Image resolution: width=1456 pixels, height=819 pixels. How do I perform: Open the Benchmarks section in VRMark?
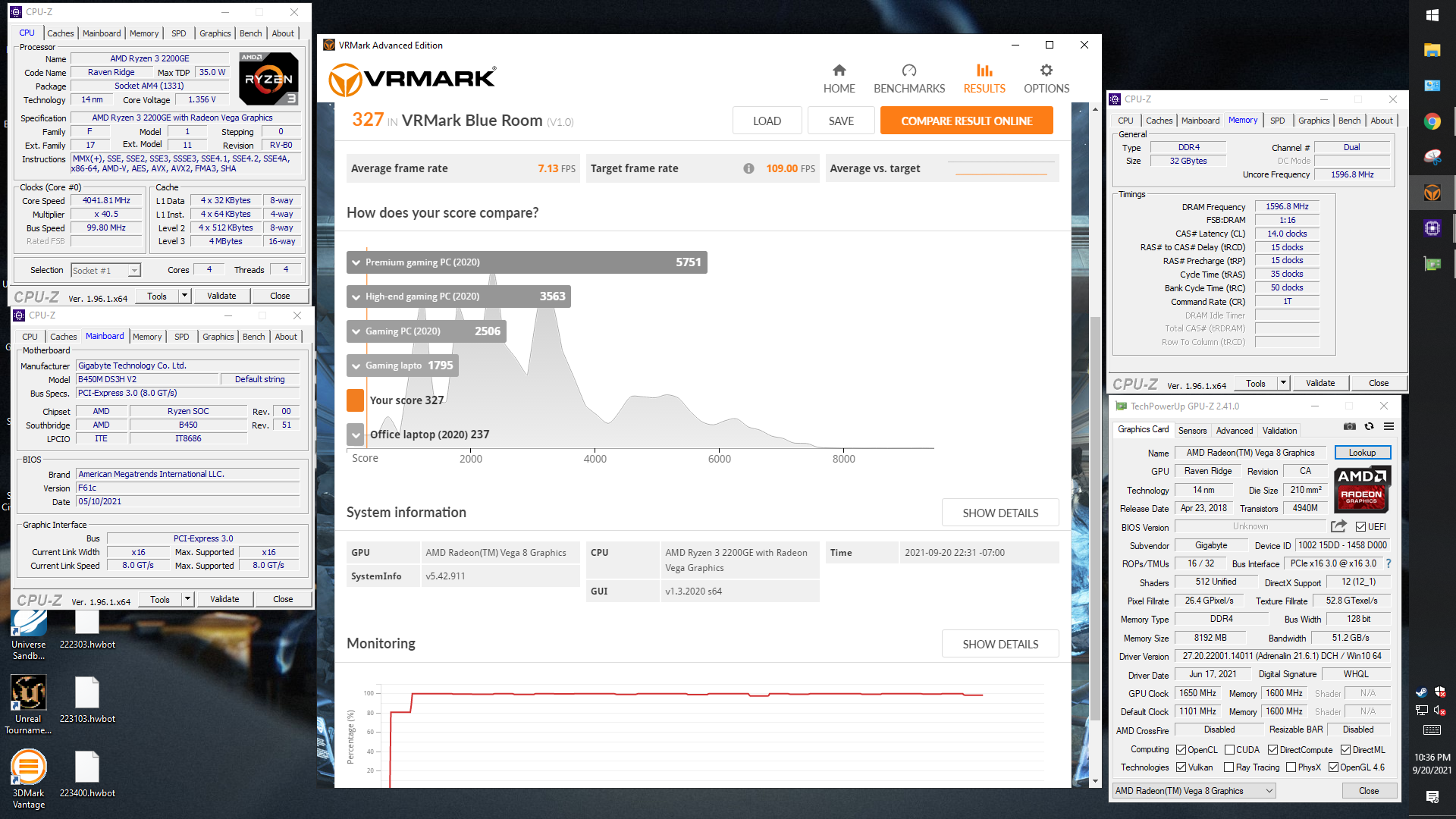[909, 79]
